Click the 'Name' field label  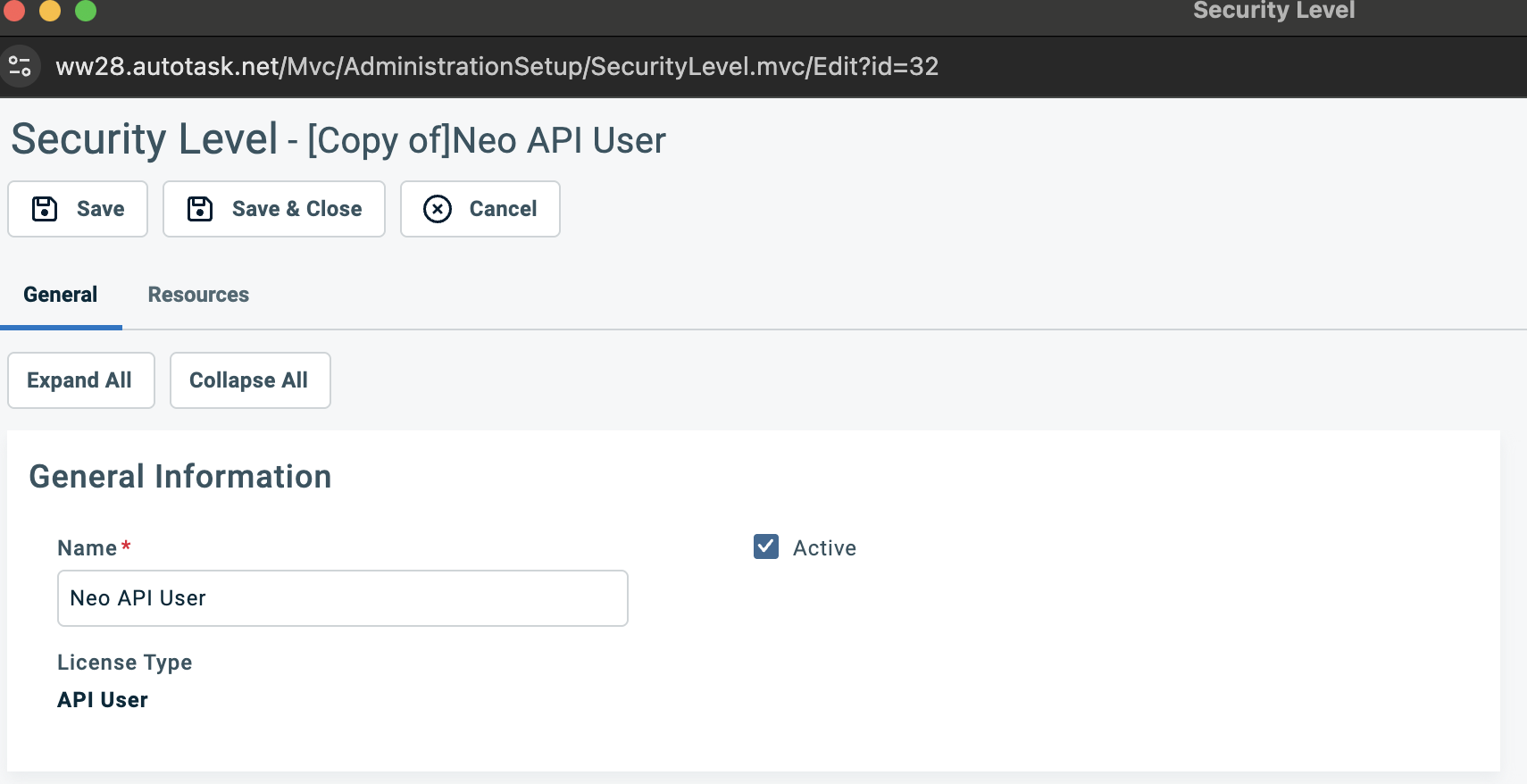tap(88, 548)
